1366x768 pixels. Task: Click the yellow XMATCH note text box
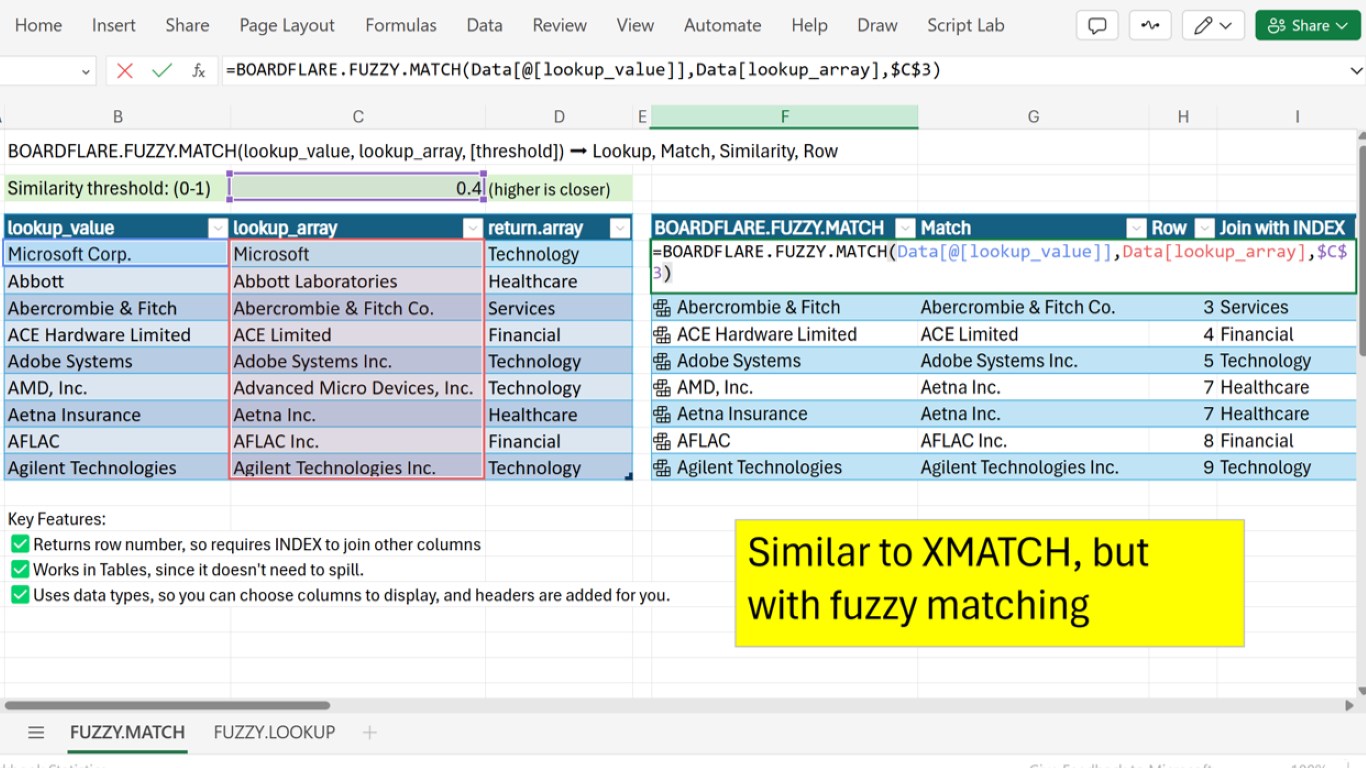click(x=989, y=582)
